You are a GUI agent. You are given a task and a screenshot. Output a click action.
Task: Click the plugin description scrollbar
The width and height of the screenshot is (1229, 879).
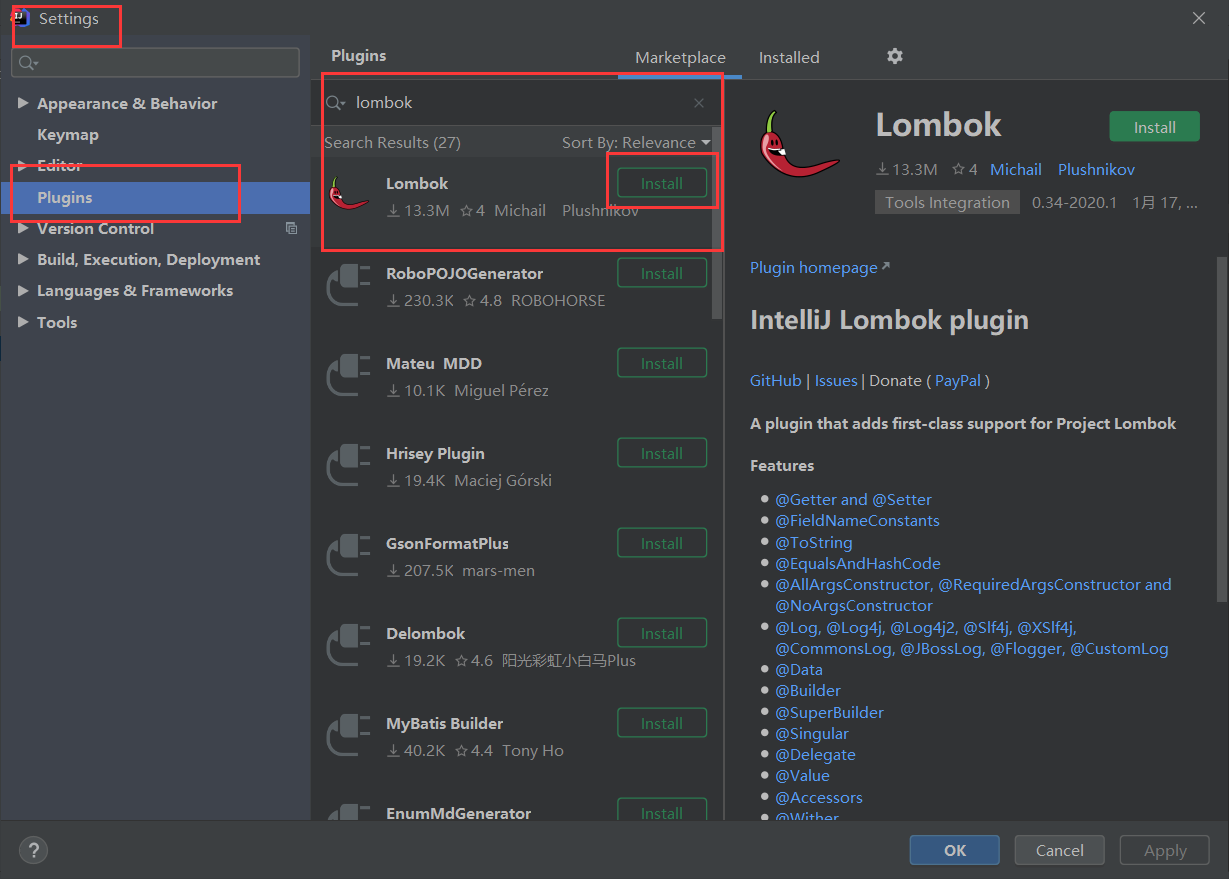(1221, 428)
